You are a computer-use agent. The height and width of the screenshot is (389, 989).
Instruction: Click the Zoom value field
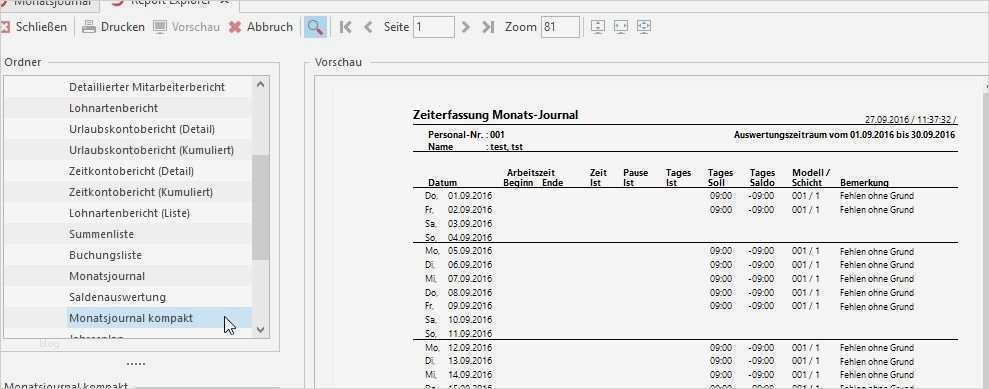pyautogui.click(x=560, y=27)
